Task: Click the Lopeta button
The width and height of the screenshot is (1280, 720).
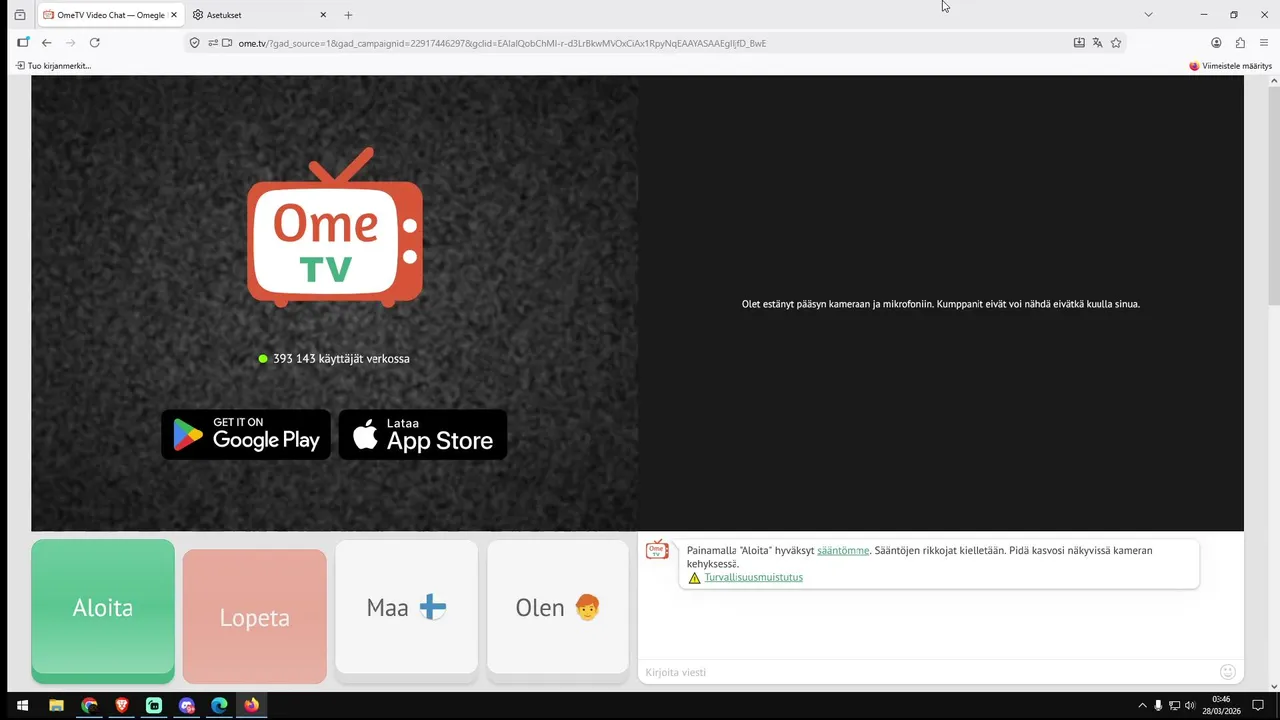Action: click(255, 617)
